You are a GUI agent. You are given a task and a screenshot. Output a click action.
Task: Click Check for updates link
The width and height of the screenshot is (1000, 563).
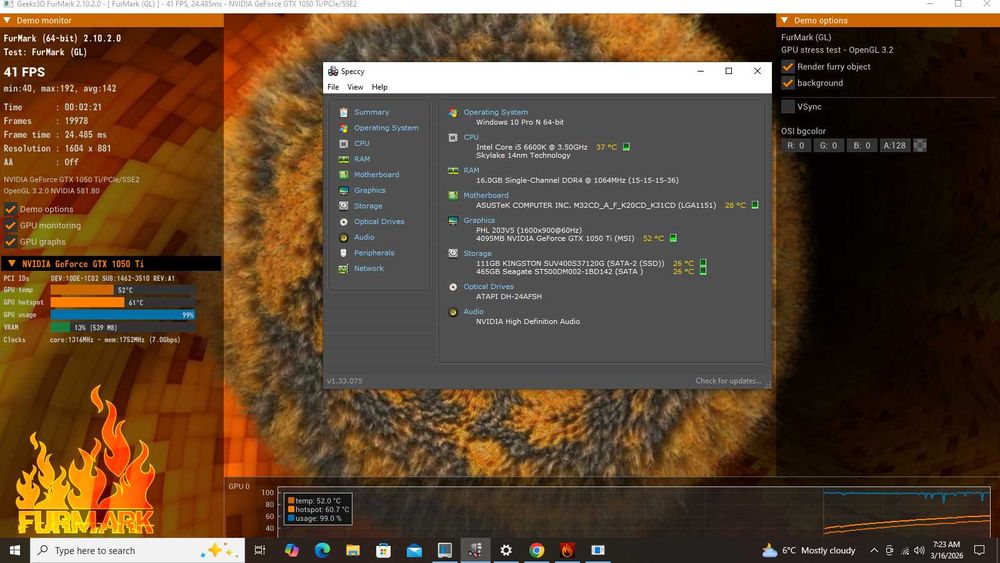728,381
